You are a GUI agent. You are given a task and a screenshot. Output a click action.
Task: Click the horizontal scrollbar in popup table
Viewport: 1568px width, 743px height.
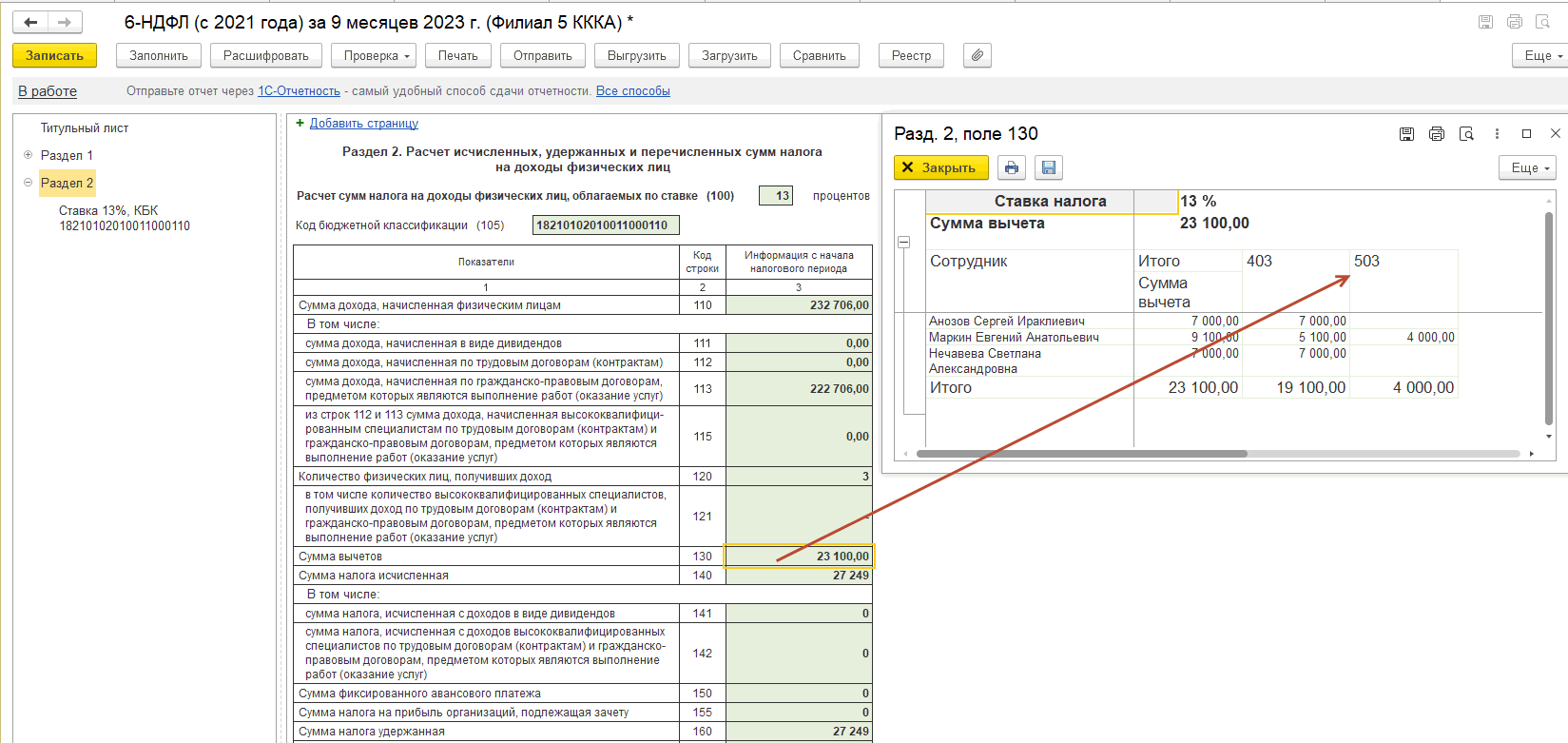pos(1080,454)
